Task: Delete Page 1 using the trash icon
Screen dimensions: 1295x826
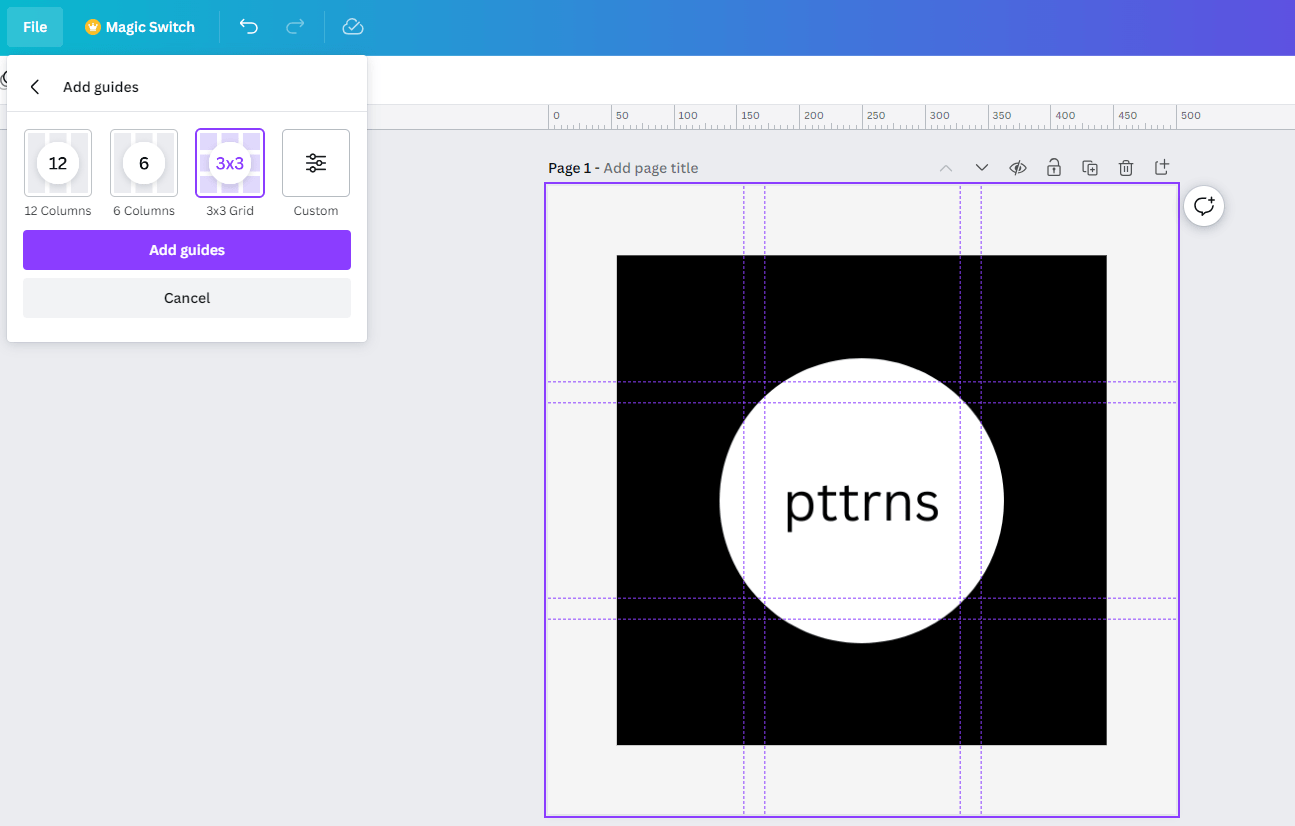Action: point(1125,167)
